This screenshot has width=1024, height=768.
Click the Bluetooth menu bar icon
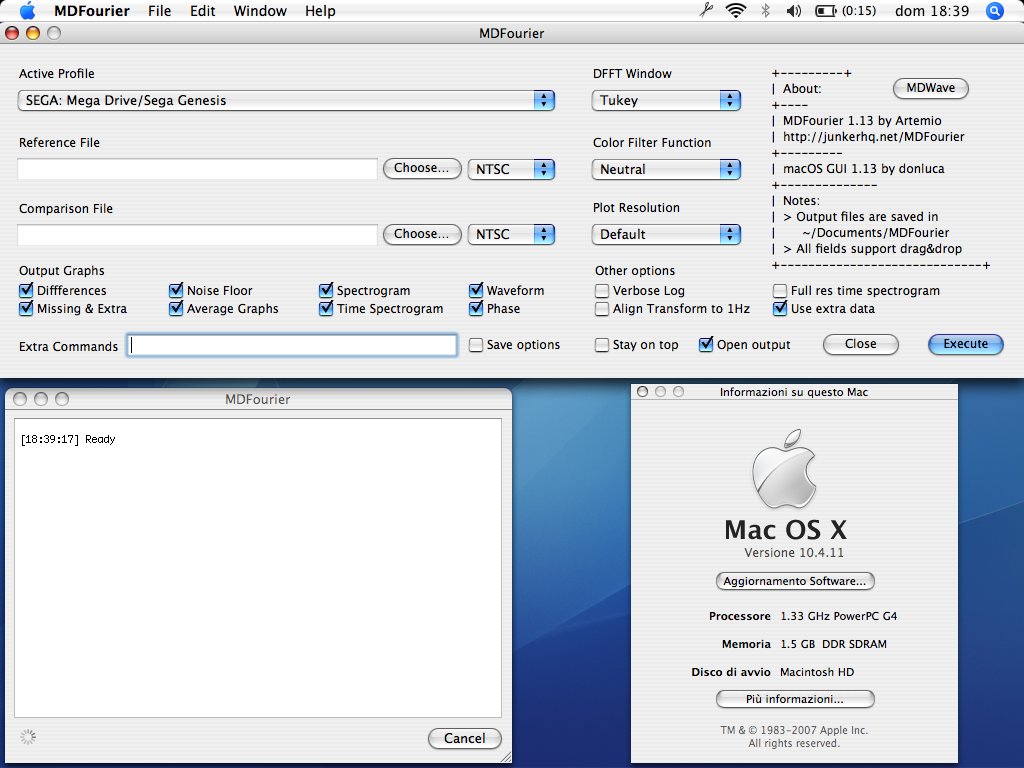(765, 10)
